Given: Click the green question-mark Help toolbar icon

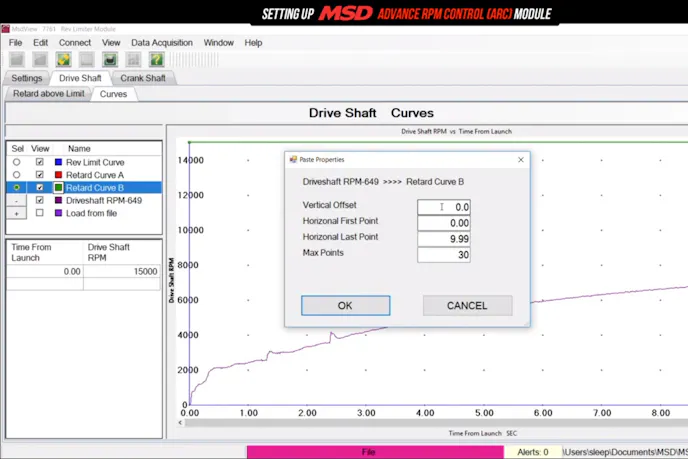Looking at the screenshot, I should [156, 60].
